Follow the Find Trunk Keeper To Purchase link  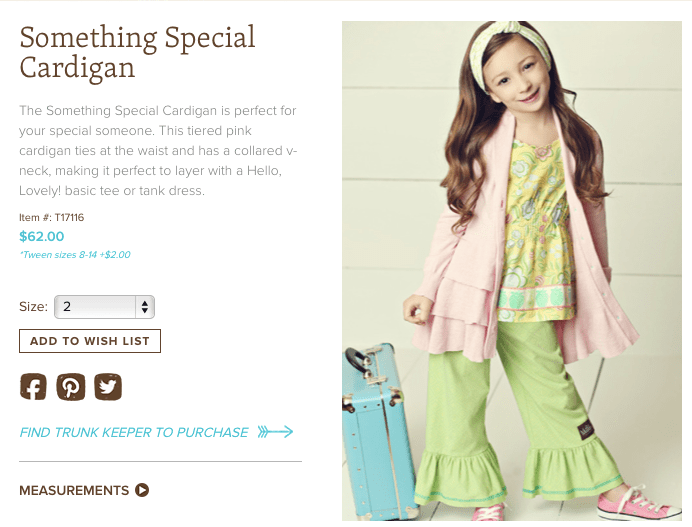(x=134, y=432)
